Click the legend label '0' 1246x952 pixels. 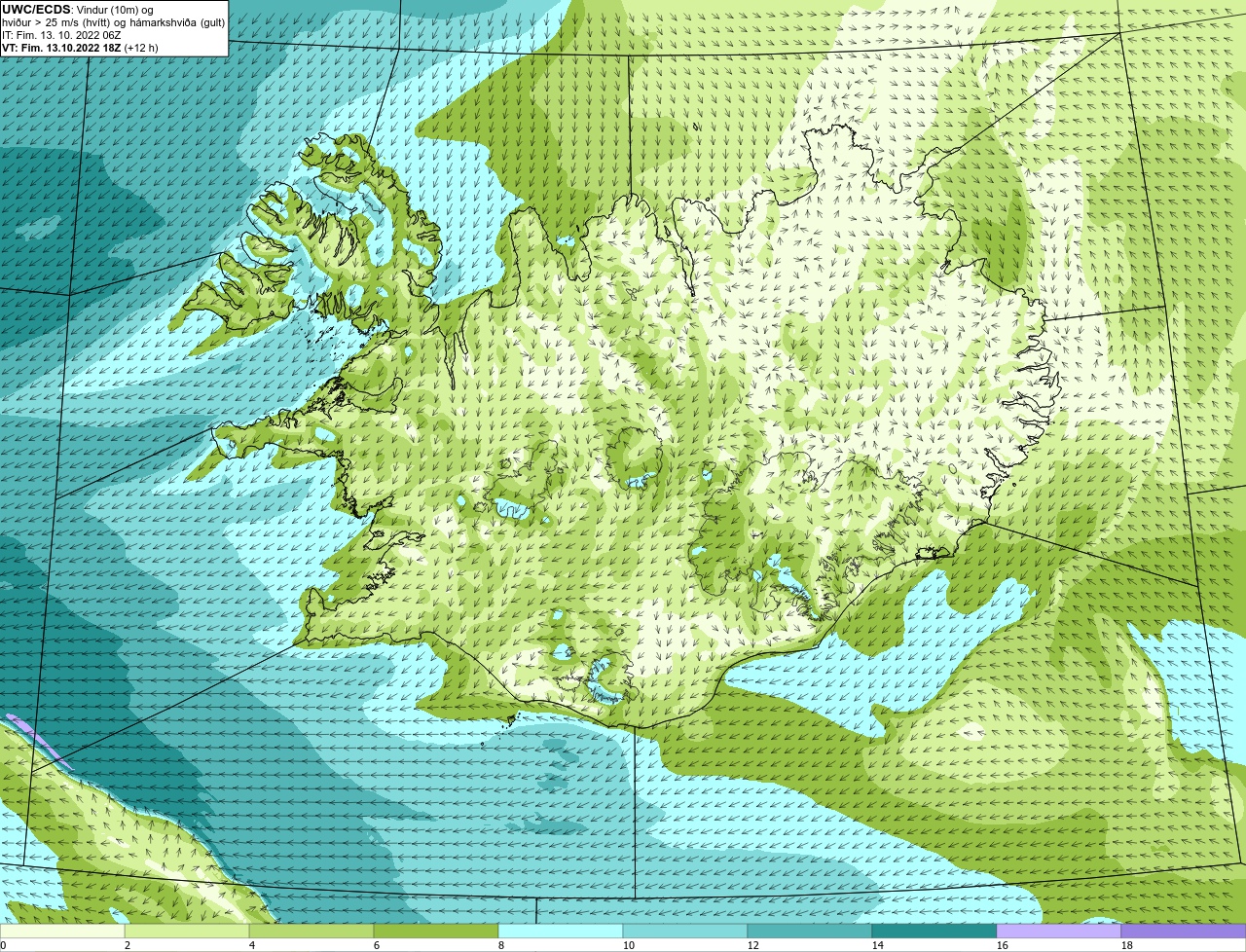coord(3,945)
